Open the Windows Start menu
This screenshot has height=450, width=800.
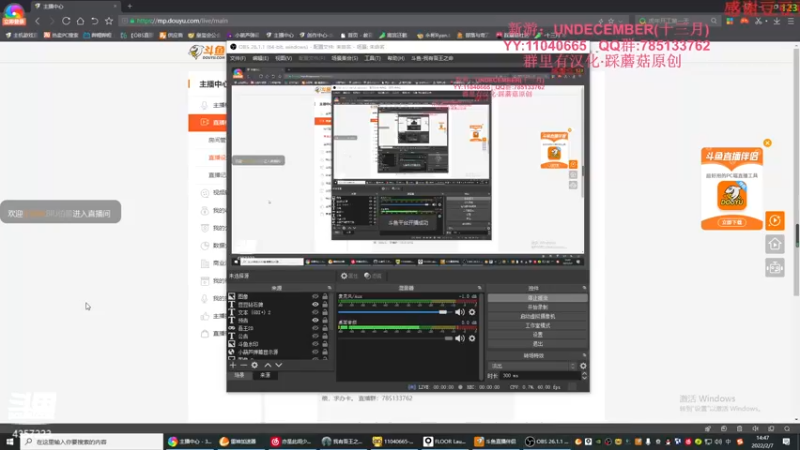pyautogui.click(x=10, y=442)
